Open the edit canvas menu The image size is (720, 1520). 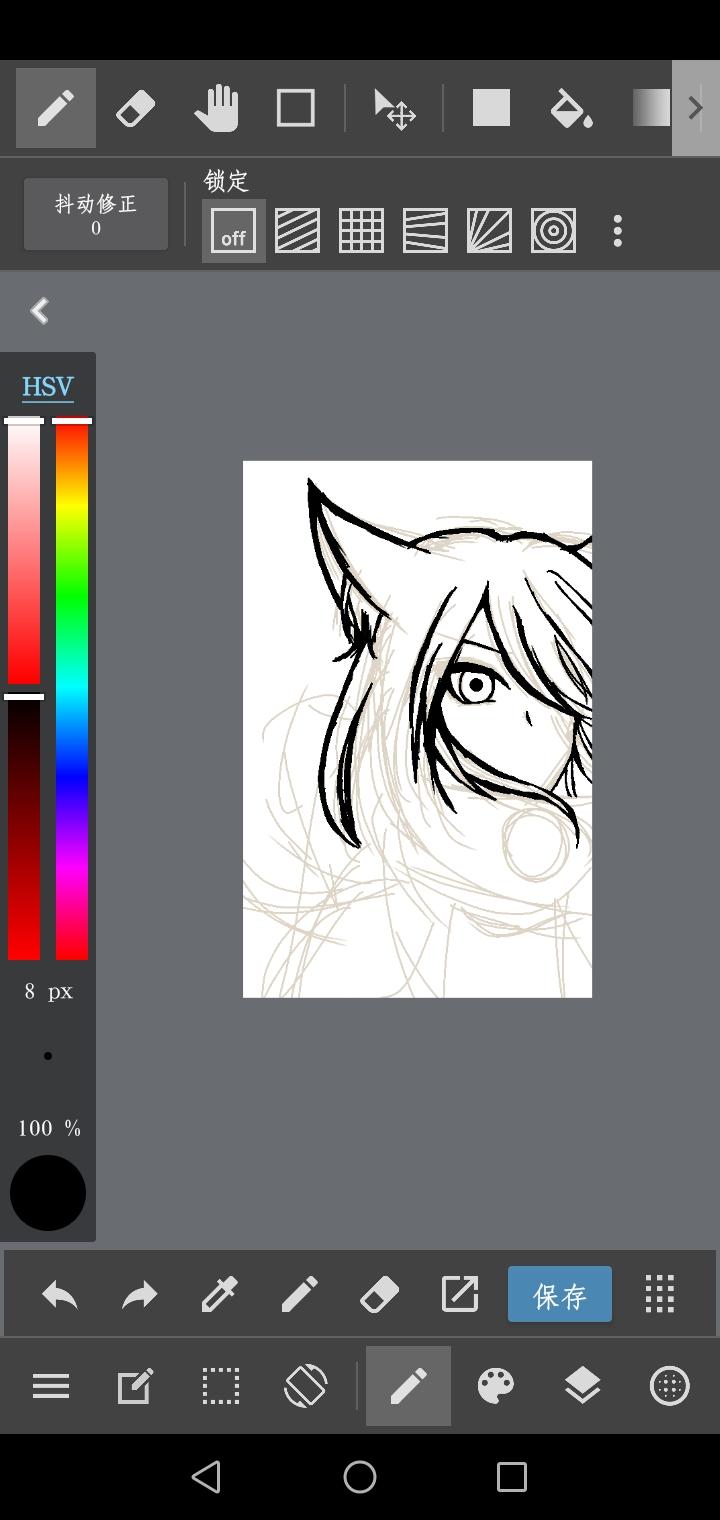pos(135,1386)
